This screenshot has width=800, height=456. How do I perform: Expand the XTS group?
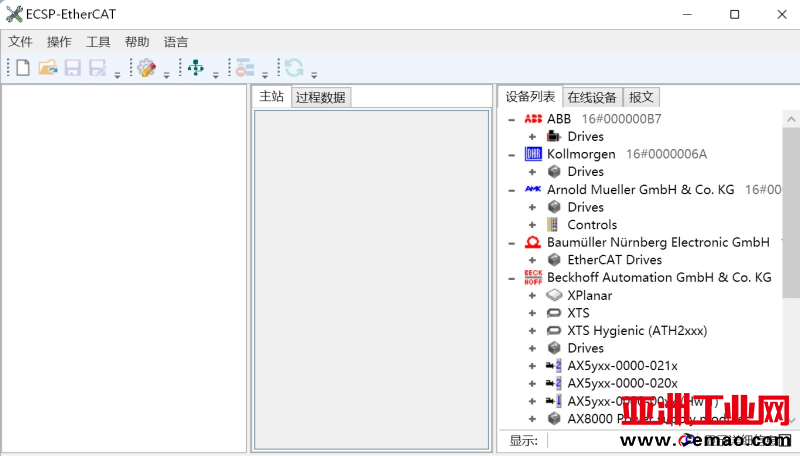click(532, 313)
